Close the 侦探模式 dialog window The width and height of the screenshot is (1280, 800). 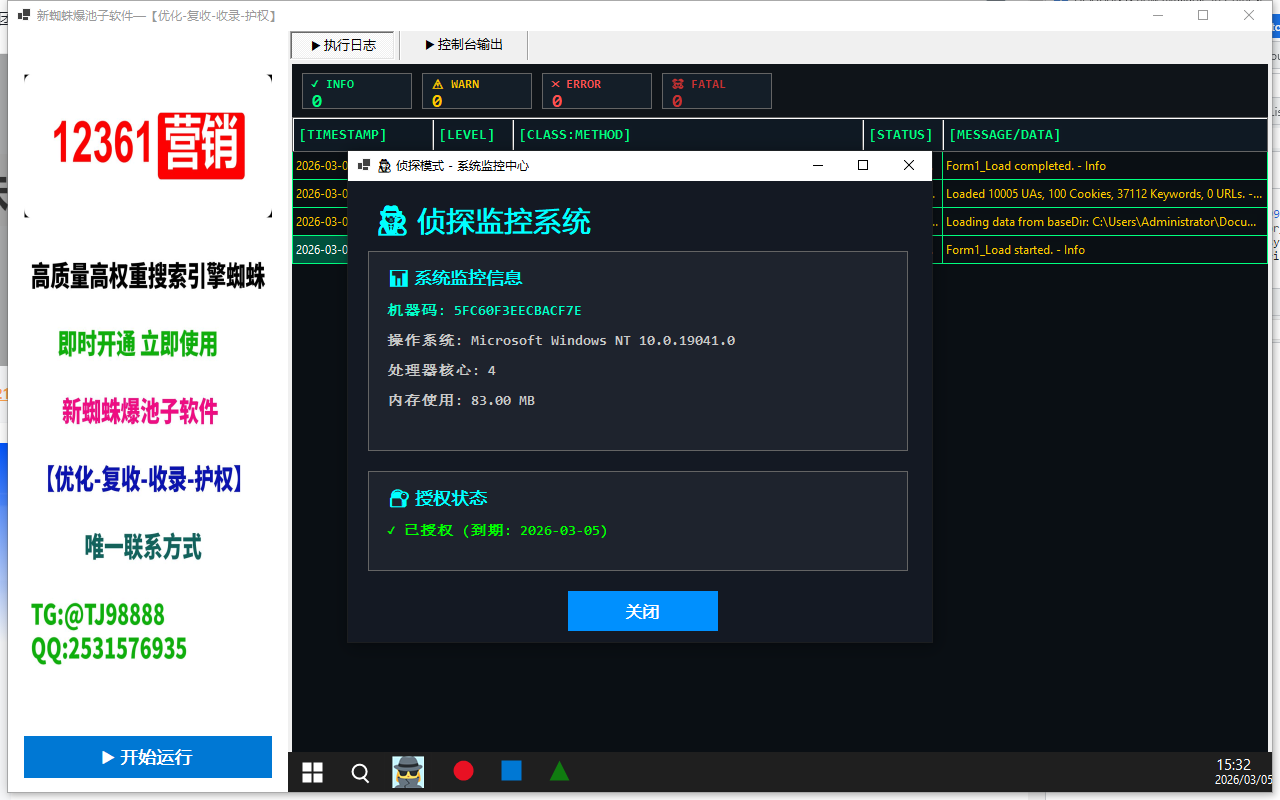tap(909, 166)
